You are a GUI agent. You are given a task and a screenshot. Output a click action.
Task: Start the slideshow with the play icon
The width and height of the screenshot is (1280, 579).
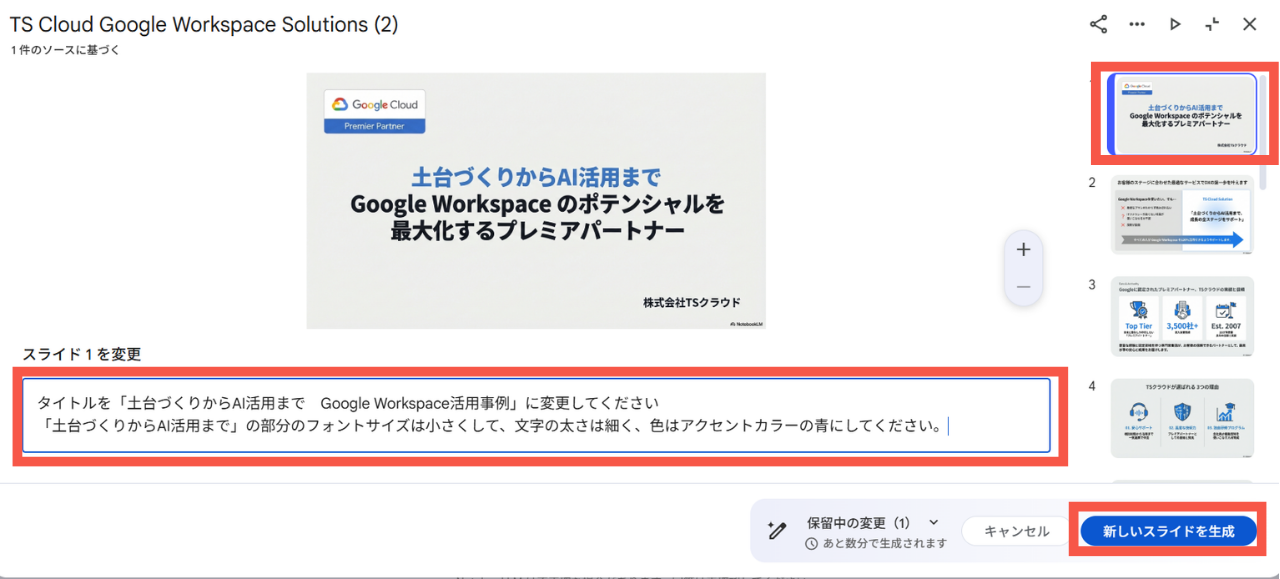[1175, 24]
